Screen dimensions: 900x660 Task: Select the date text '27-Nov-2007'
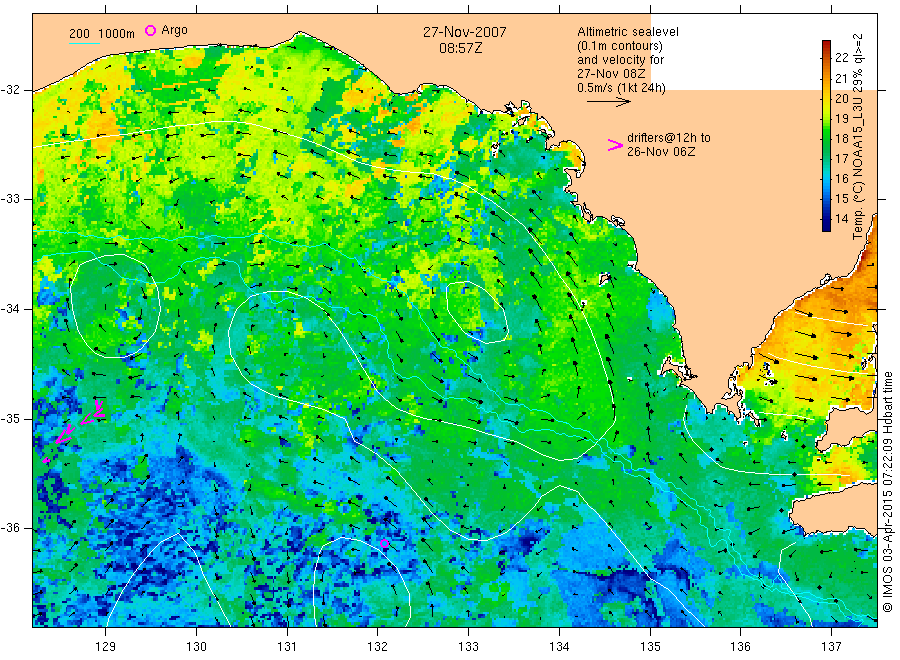(x=465, y=32)
